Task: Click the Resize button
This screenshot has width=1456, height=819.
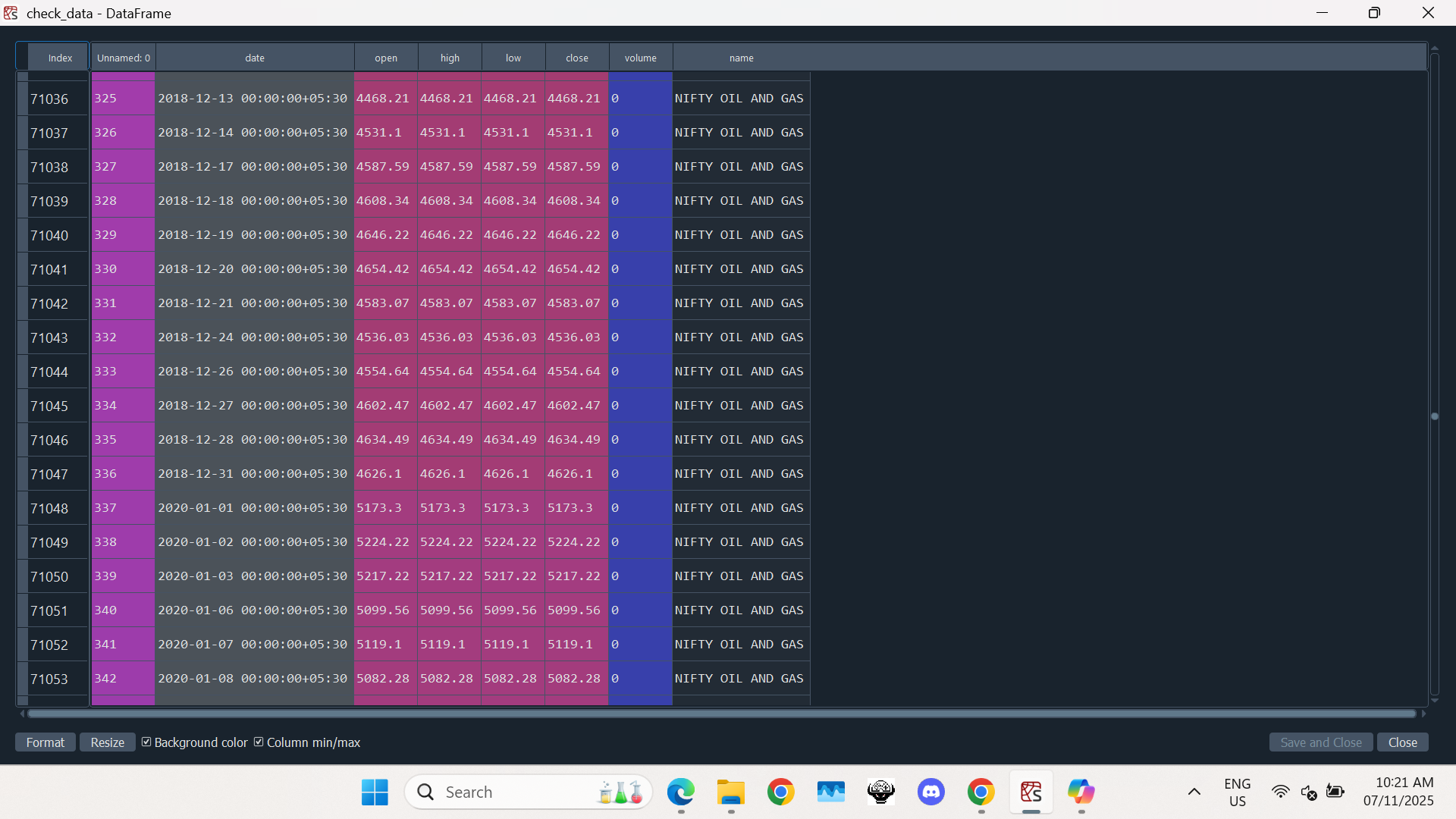Action: point(107,742)
